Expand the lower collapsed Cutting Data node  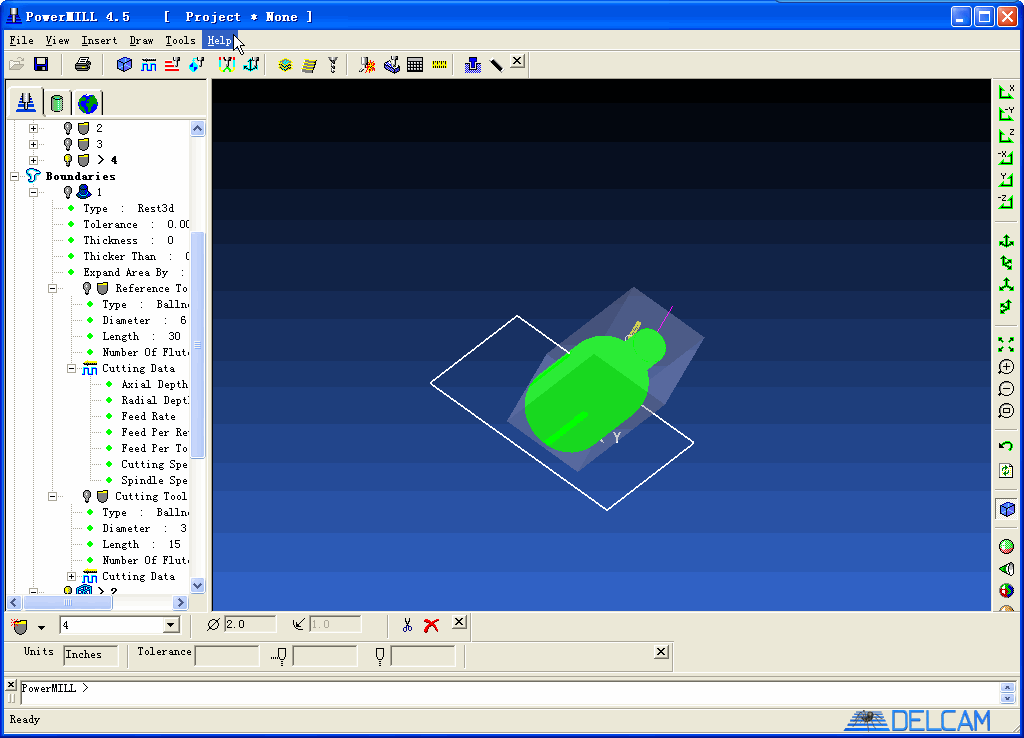pyautogui.click(x=72, y=577)
